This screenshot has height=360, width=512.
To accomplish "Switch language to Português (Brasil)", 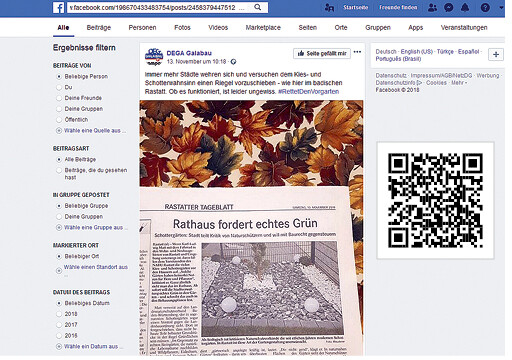I will (x=398, y=59).
